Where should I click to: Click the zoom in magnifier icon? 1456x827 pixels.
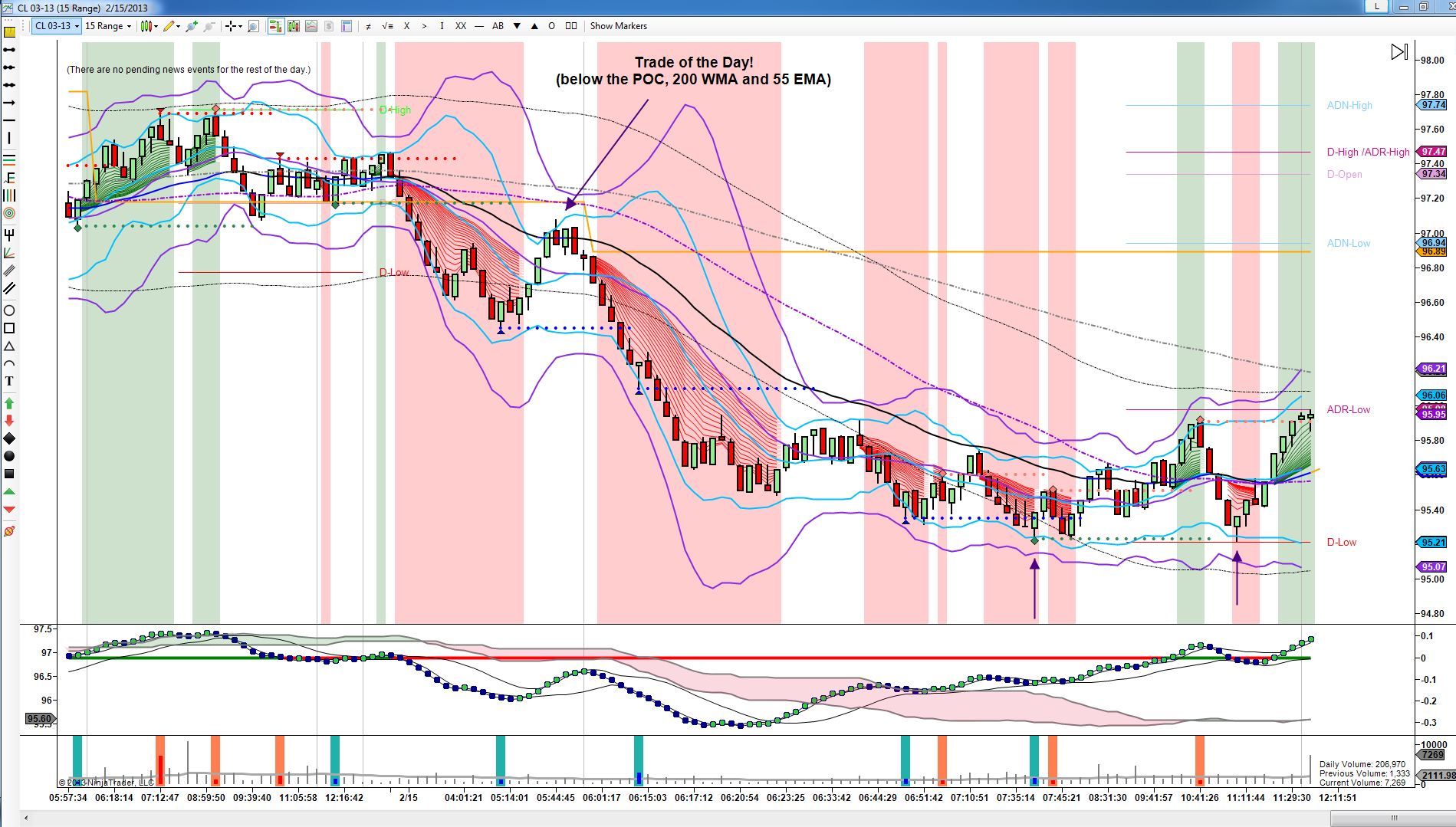tap(192, 26)
